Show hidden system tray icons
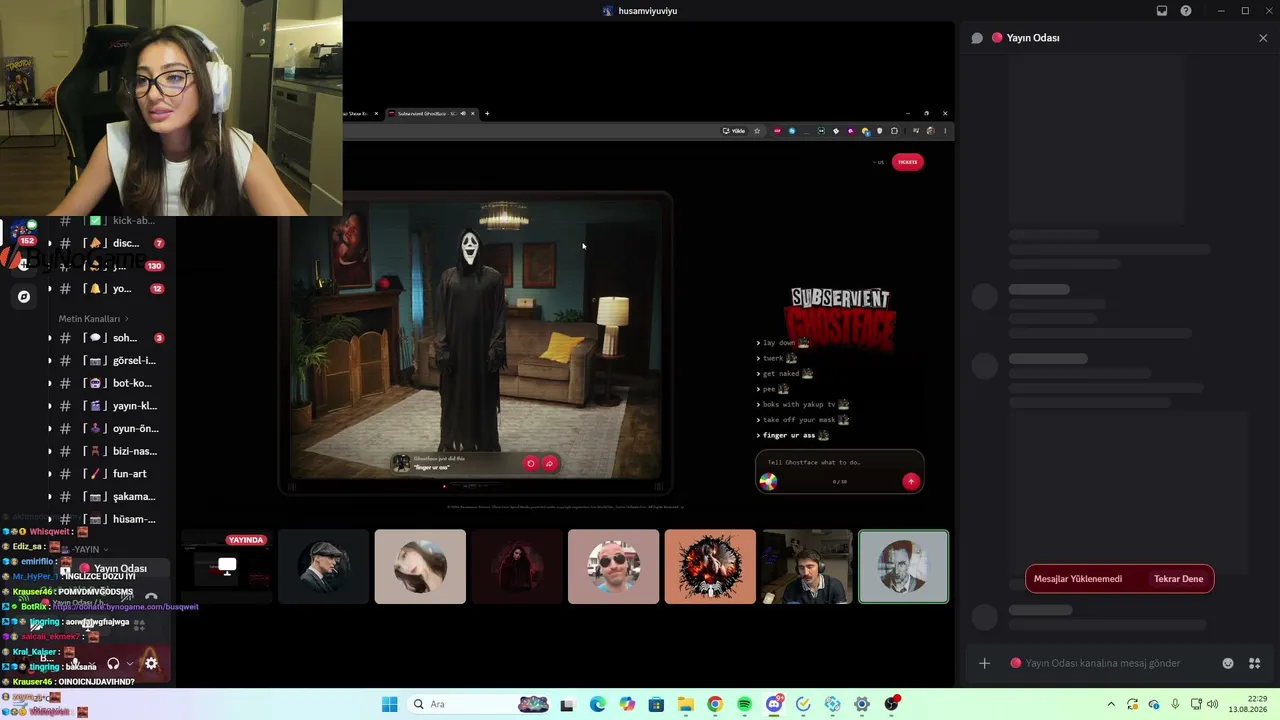Image resolution: width=1280 pixels, height=720 pixels. [x=1112, y=704]
